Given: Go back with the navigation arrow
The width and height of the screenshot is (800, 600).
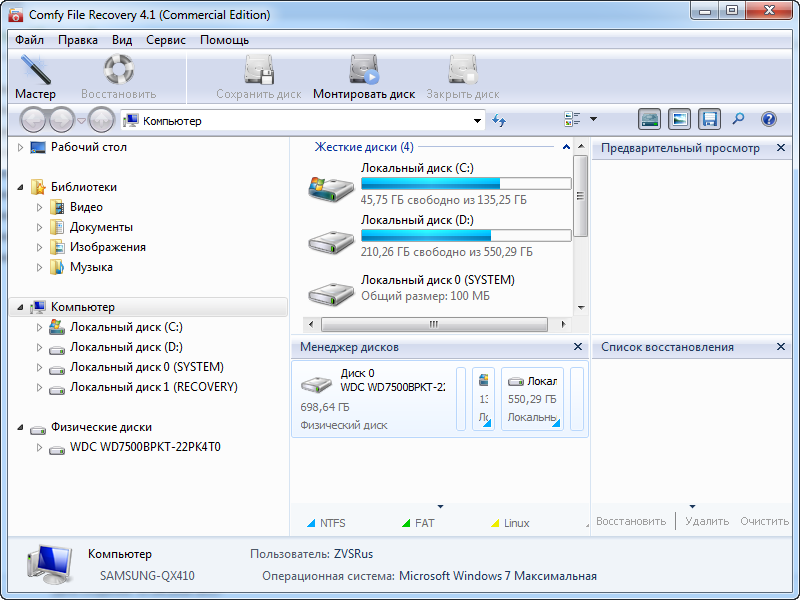Looking at the screenshot, I should 35,121.
